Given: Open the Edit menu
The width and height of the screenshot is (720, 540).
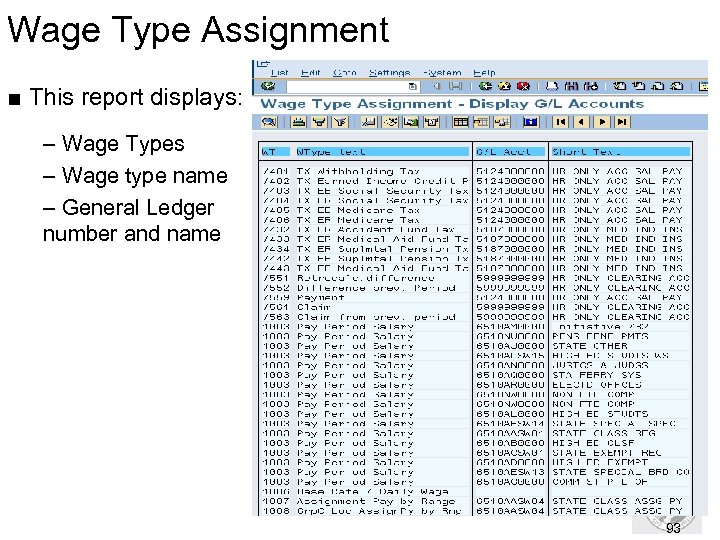Looking at the screenshot, I should point(310,73).
